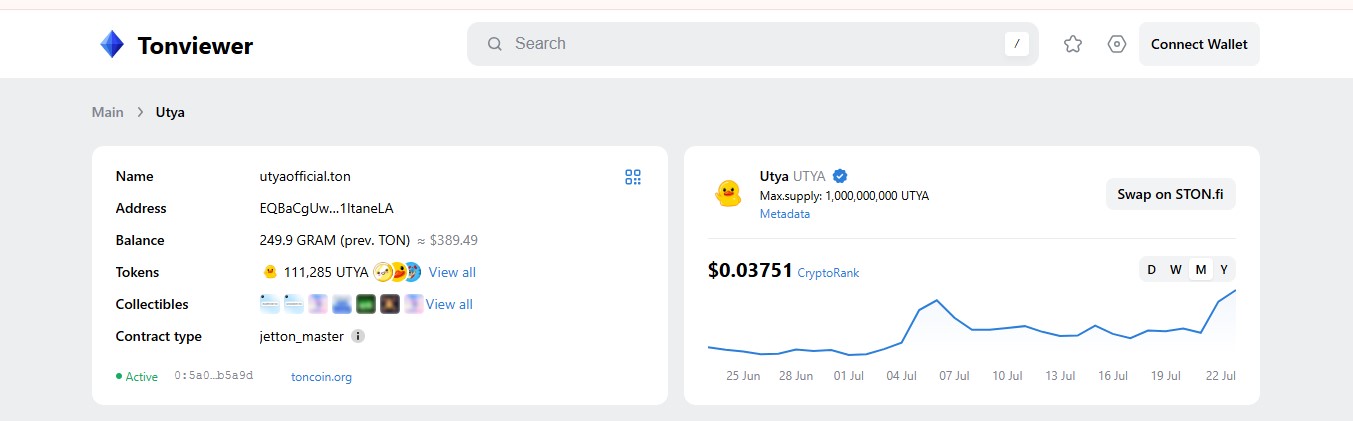Image resolution: width=1353 pixels, height=421 pixels.
Task: Click the verified badge next to UTYA
Action: 840,176
